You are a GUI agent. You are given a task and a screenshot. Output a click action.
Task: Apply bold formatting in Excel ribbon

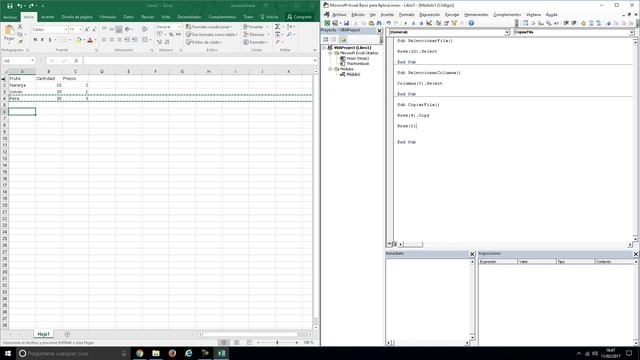coord(36,40)
